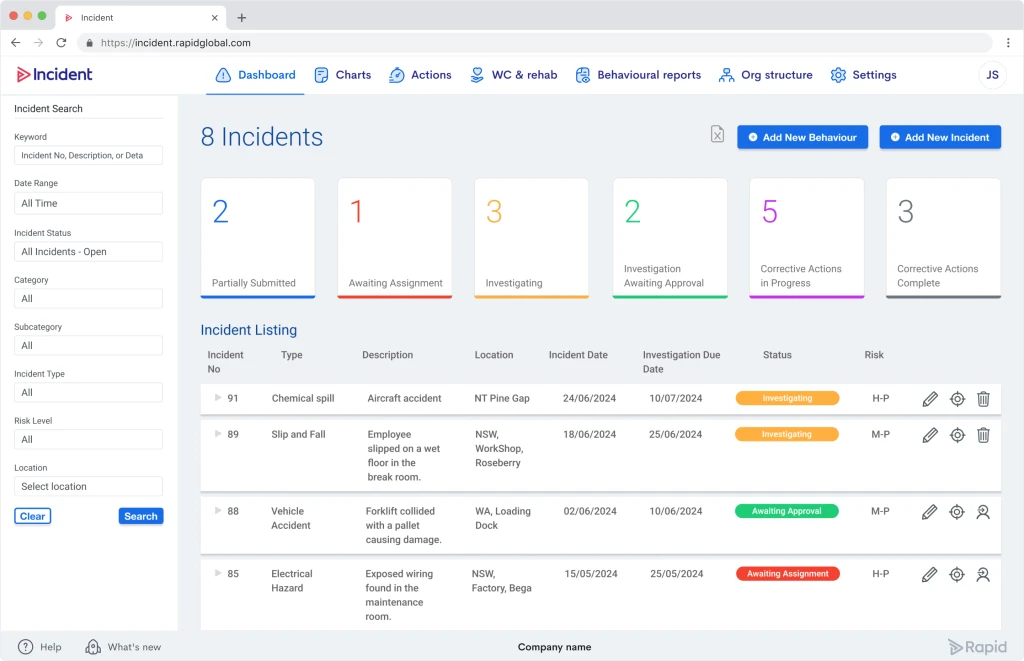Image resolution: width=1024 pixels, height=661 pixels.
Task: Open target icon for incident 85
Action: coord(957,575)
